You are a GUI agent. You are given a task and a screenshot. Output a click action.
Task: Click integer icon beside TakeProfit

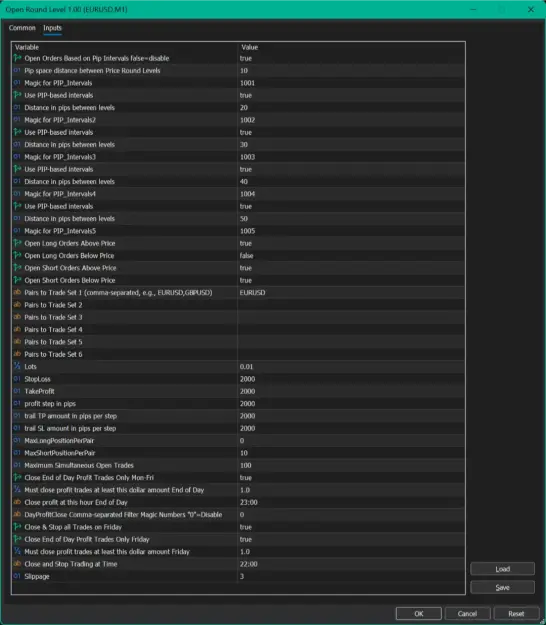[x=17, y=391]
